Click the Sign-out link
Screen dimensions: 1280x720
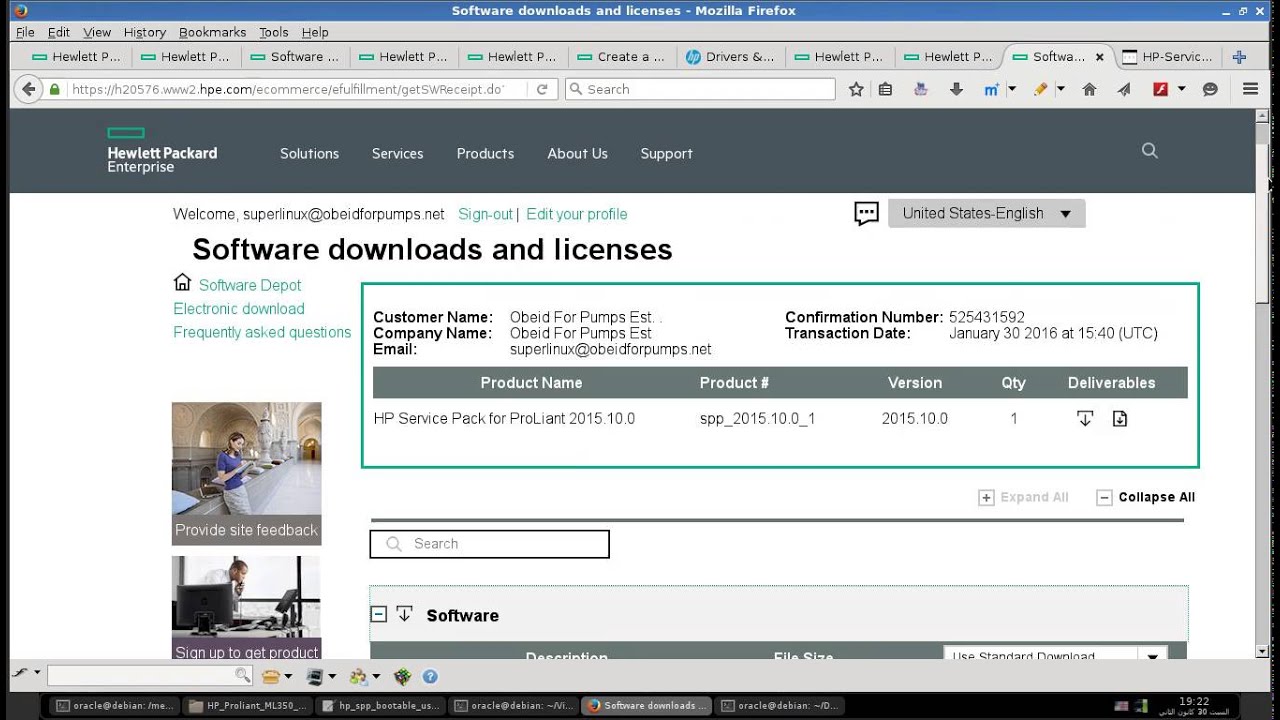[x=485, y=214]
